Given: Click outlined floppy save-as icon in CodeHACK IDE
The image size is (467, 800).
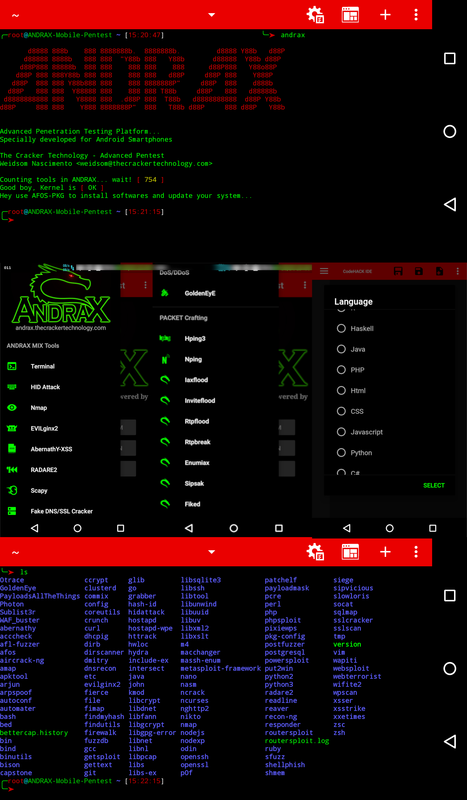Looking at the screenshot, I should 399,271.
